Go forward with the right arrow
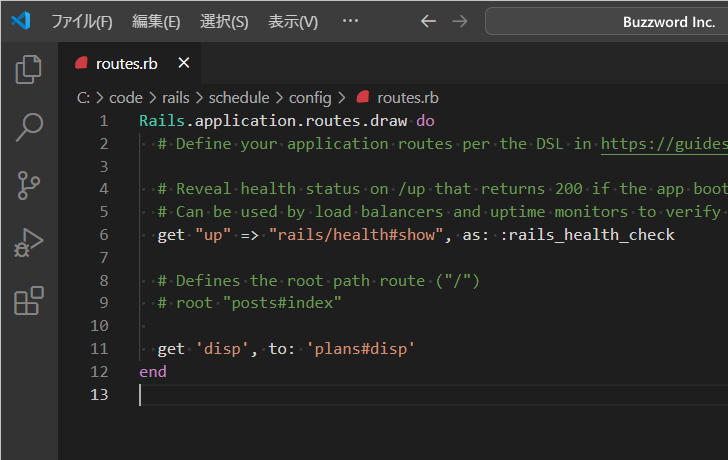The height and width of the screenshot is (460, 728). point(460,21)
